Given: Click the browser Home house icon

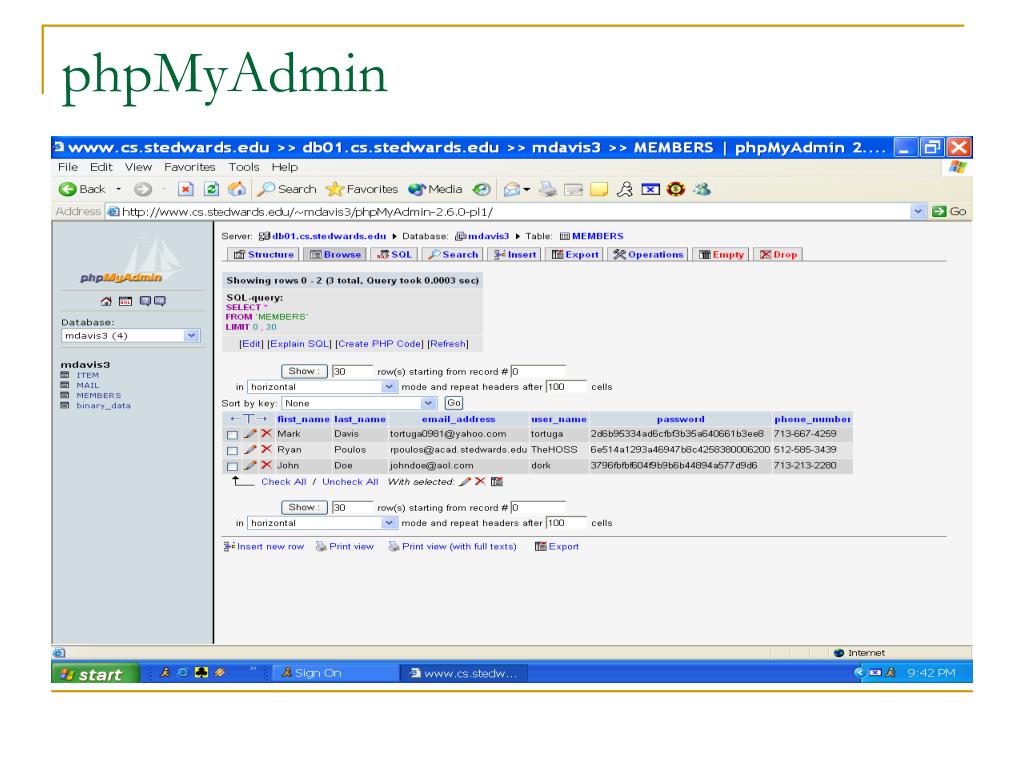Looking at the screenshot, I should pos(236,189).
